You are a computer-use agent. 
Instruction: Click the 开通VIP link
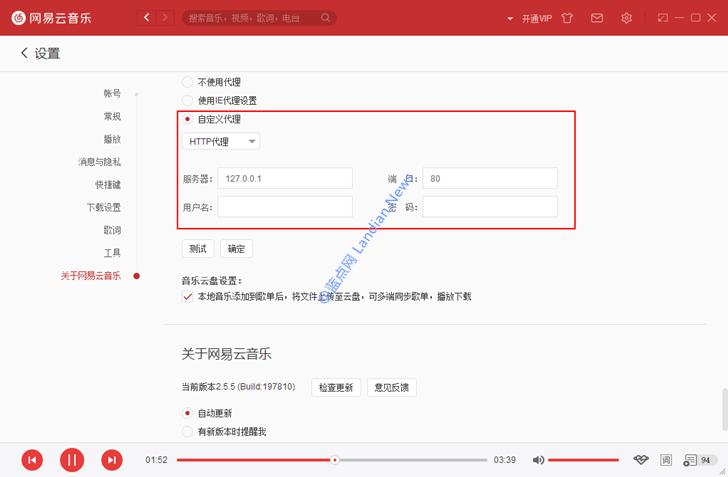click(537, 19)
